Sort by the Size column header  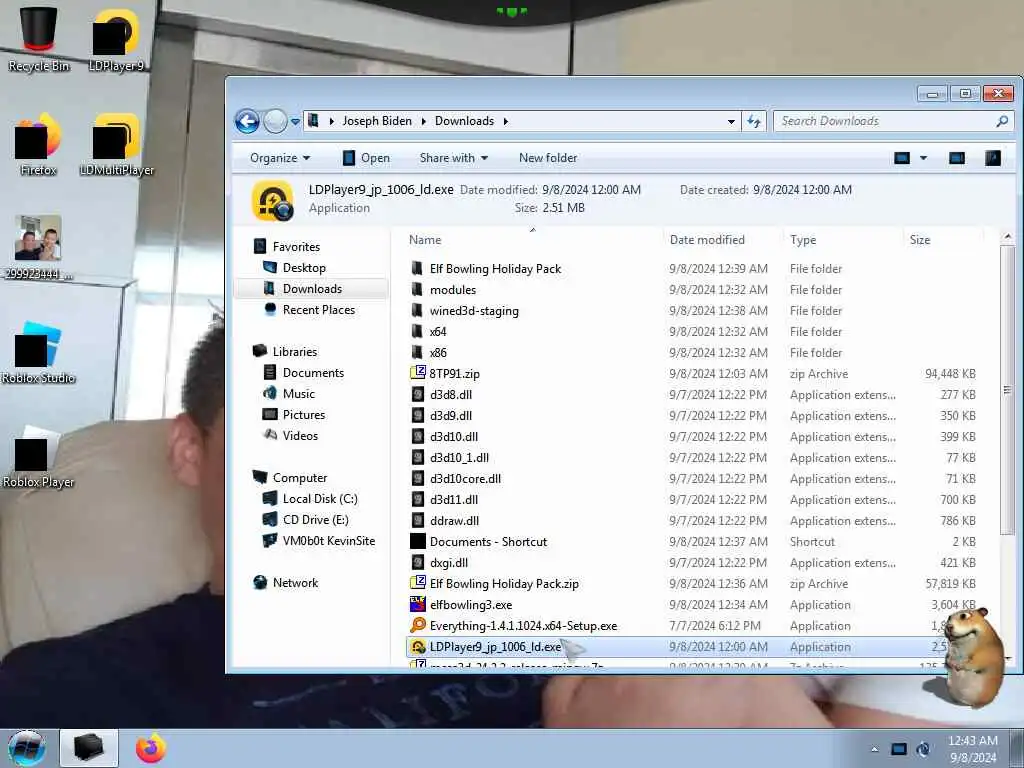pos(943,240)
